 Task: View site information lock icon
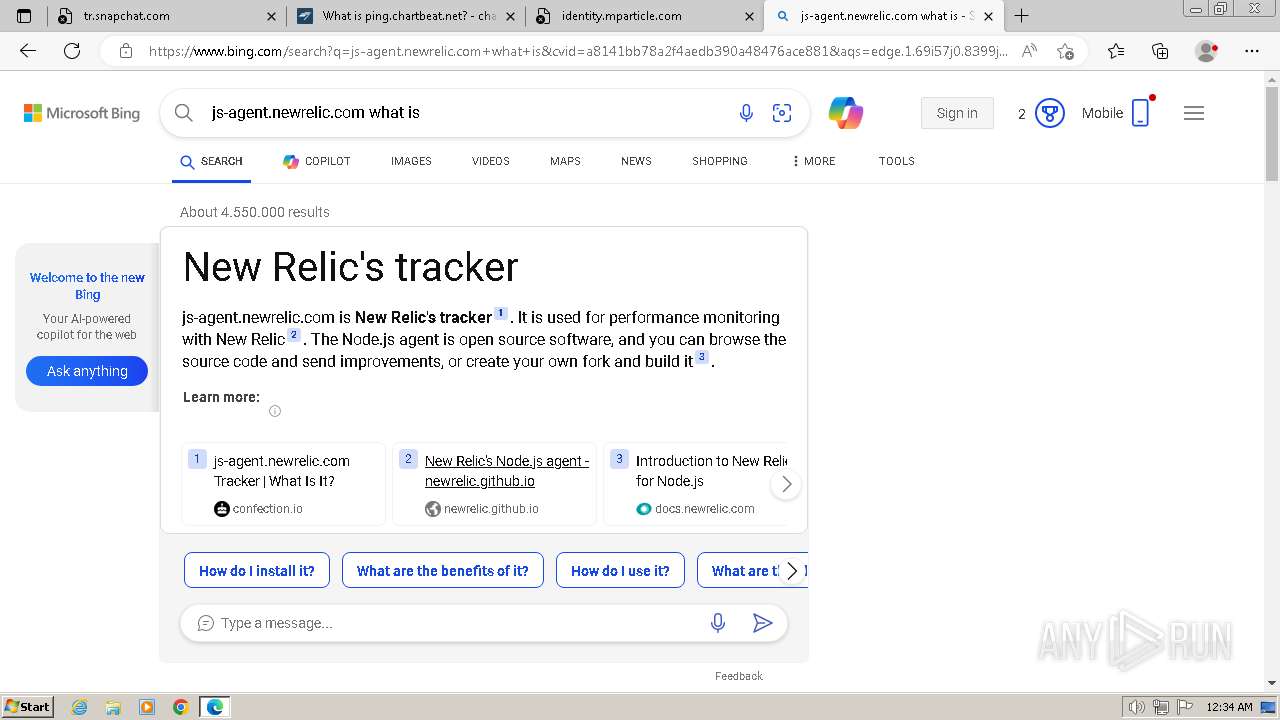(x=125, y=51)
